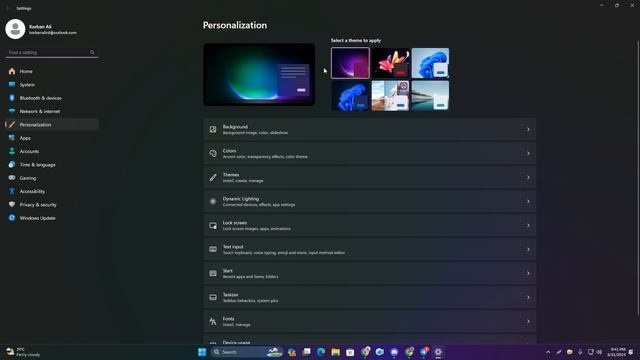
Task: Show hidden system tray icons
Action: 548,352
